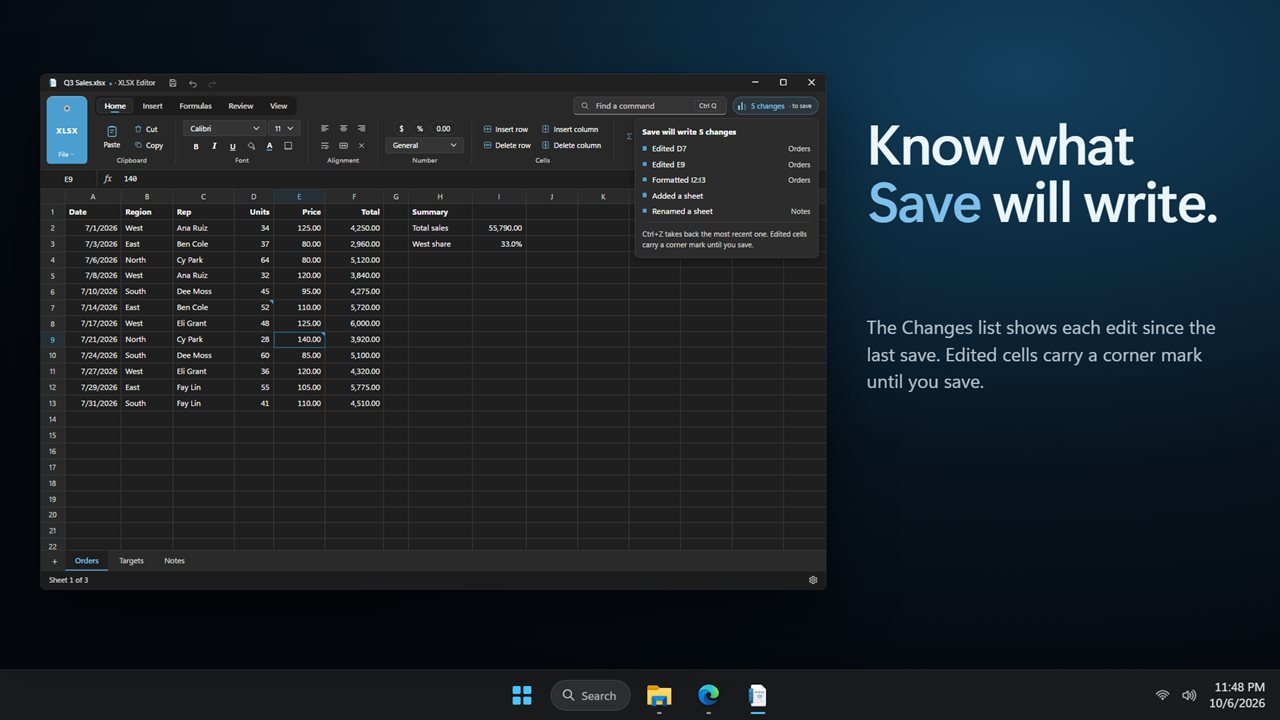Apply currency dollar format

coord(401,128)
